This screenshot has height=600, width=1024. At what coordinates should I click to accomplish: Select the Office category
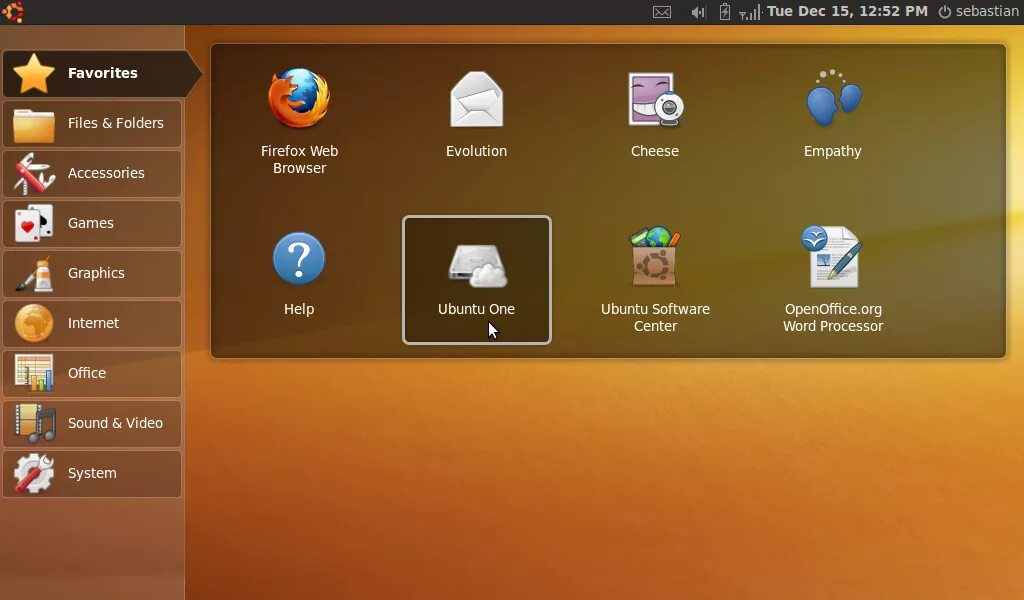point(92,373)
